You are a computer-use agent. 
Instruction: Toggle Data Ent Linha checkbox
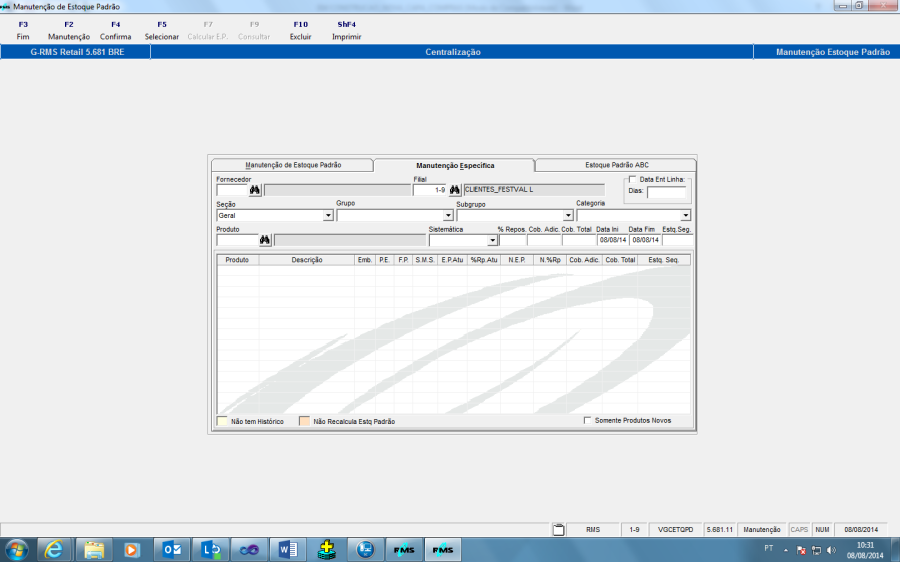tap(633, 180)
